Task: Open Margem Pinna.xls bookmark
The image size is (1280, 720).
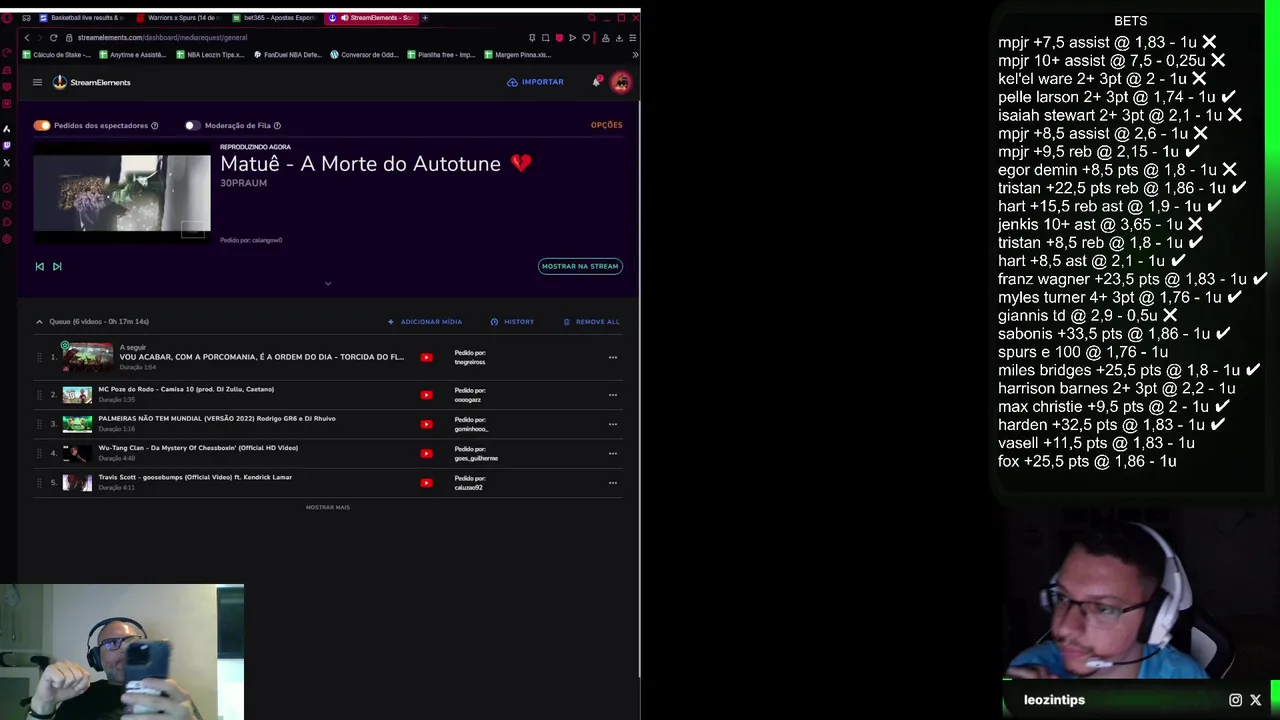Action: [518, 55]
